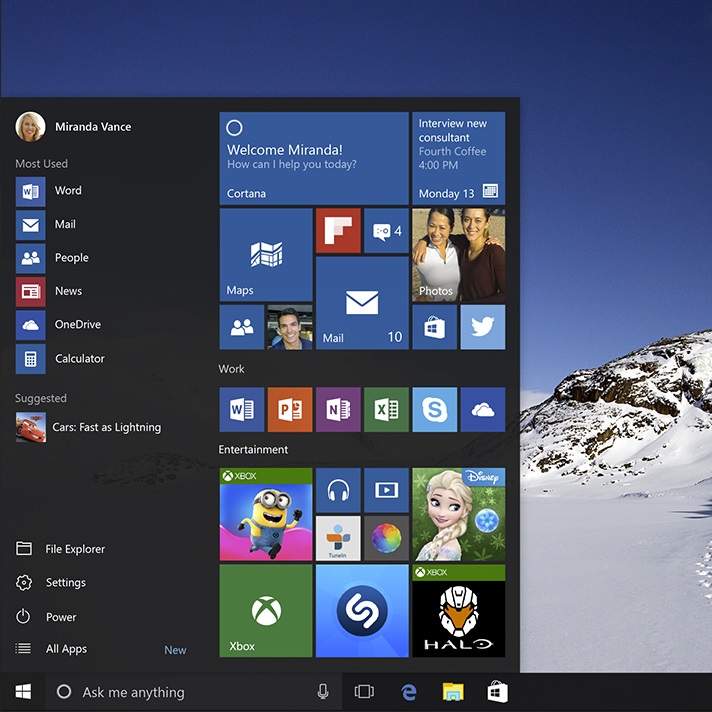Launch the Twitter tile
Image resolution: width=712 pixels, height=712 pixels.
(483, 327)
